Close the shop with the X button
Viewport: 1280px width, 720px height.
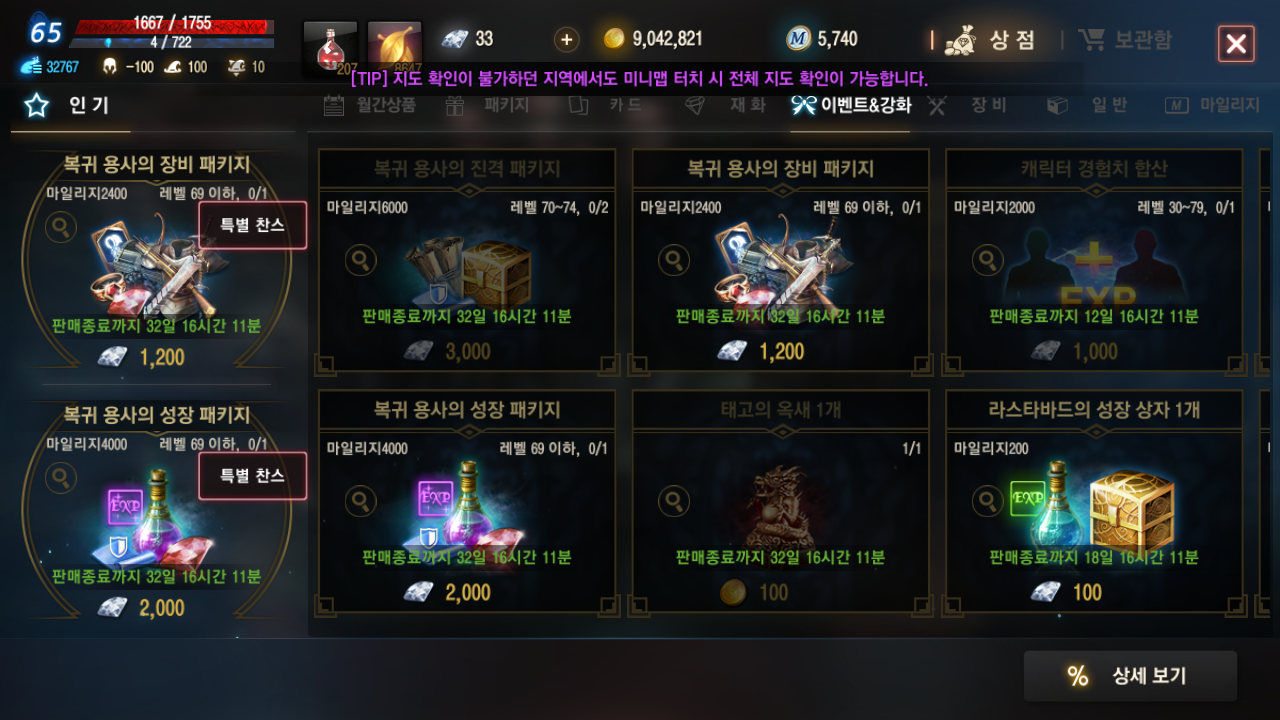coord(1236,44)
